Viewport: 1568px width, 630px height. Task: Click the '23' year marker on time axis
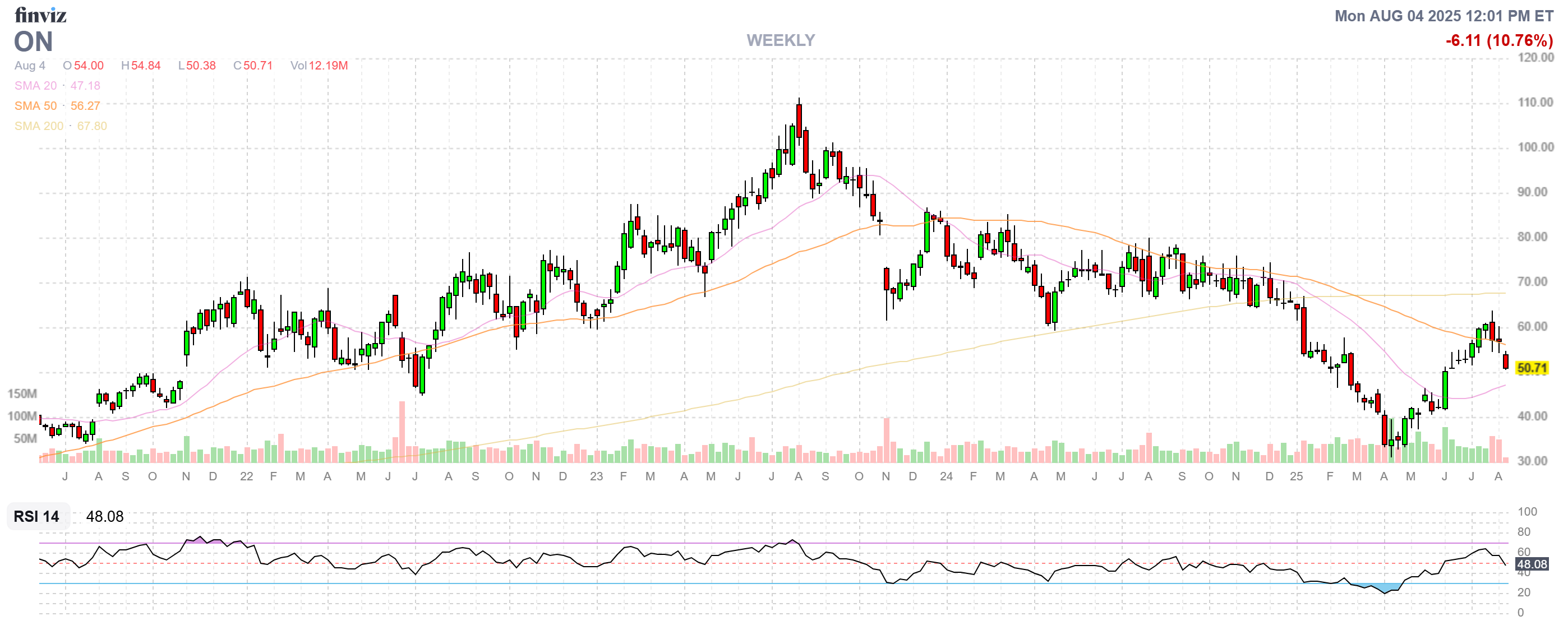[596, 477]
